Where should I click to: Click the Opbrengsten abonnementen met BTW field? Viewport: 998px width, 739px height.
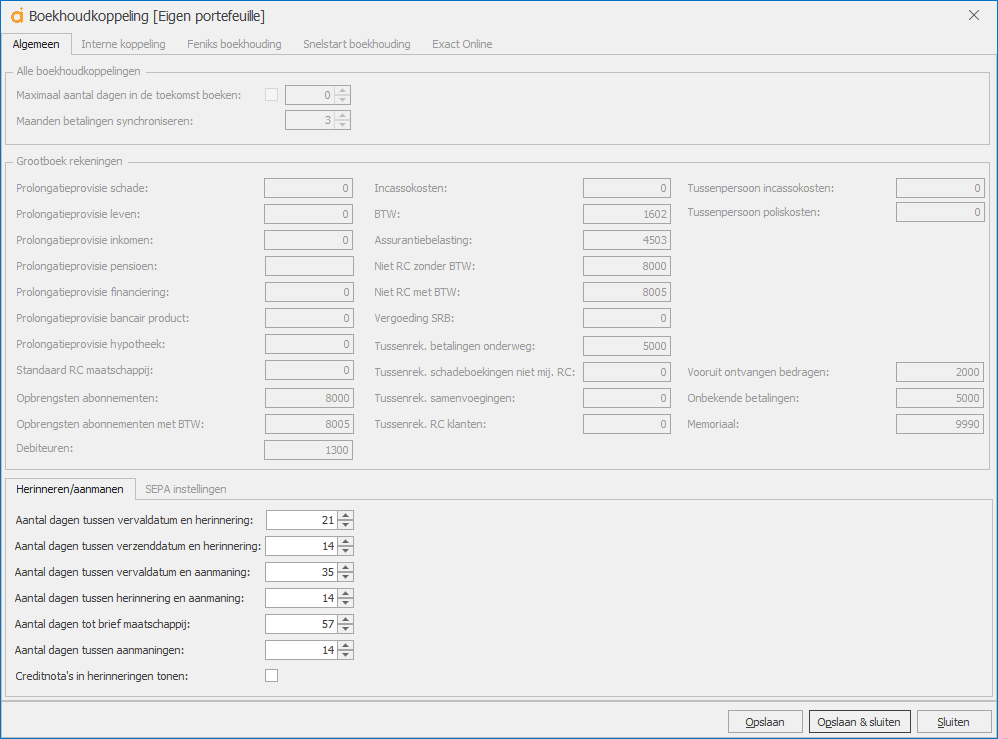coord(309,424)
